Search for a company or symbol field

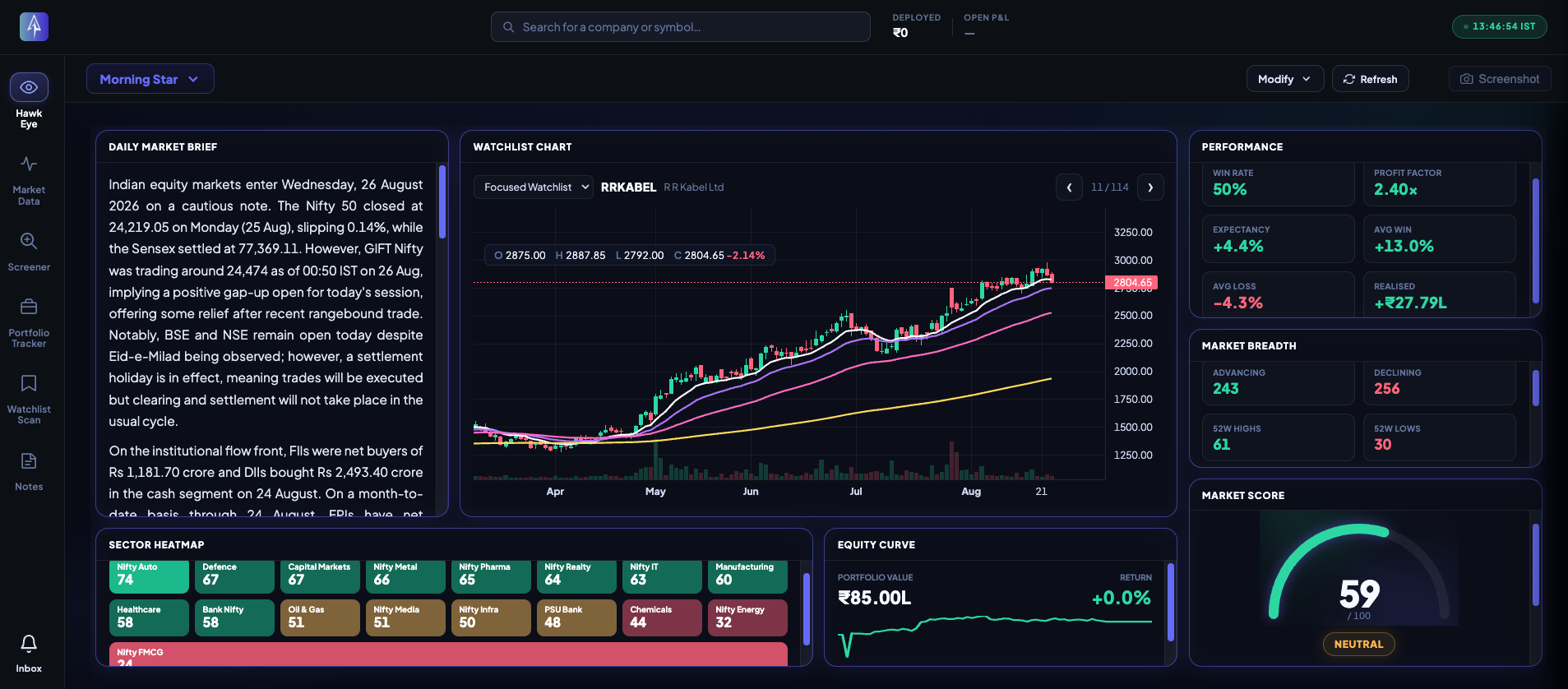point(680,27)
